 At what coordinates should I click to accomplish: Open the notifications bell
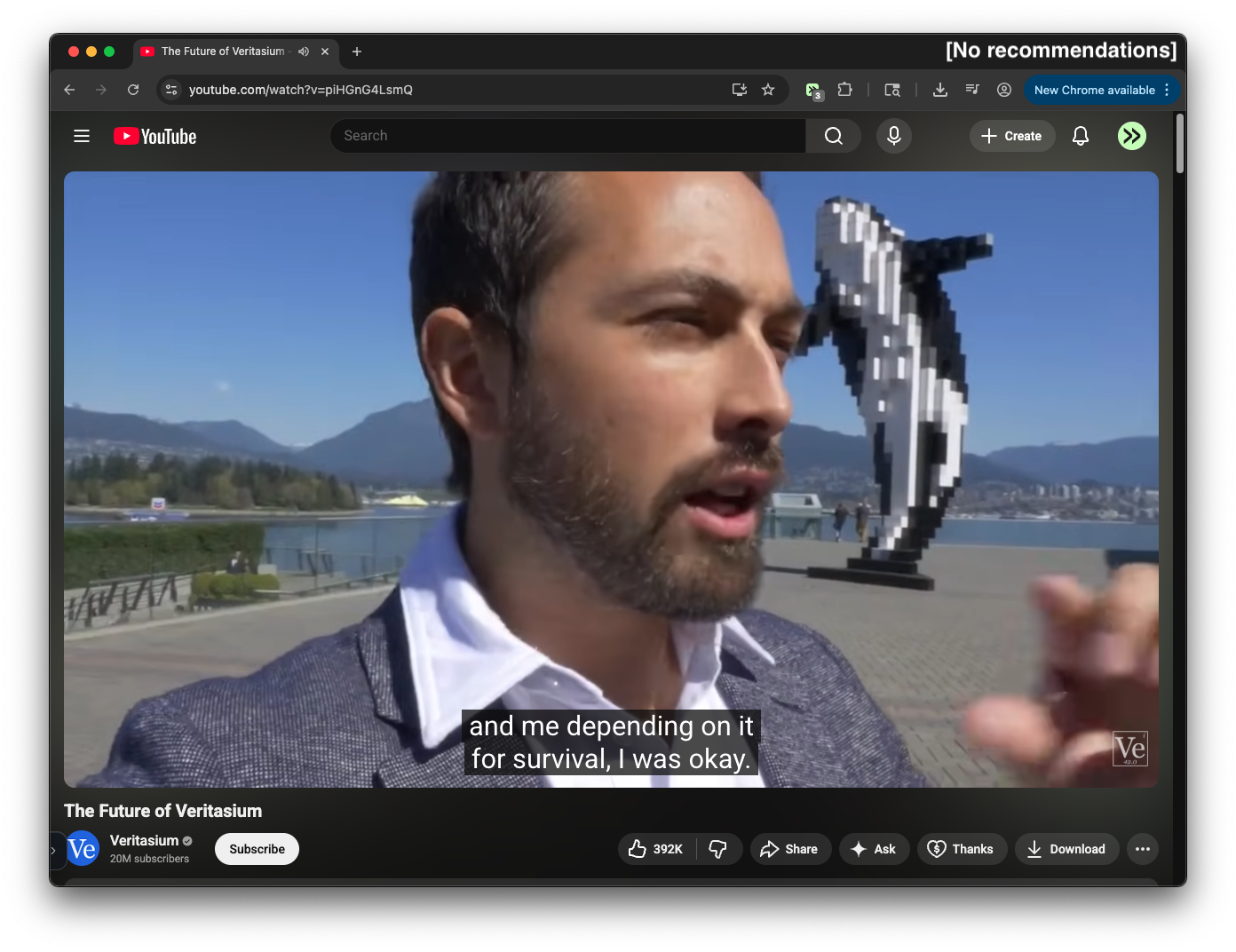pyautogui.click(x=1080, y=136)
